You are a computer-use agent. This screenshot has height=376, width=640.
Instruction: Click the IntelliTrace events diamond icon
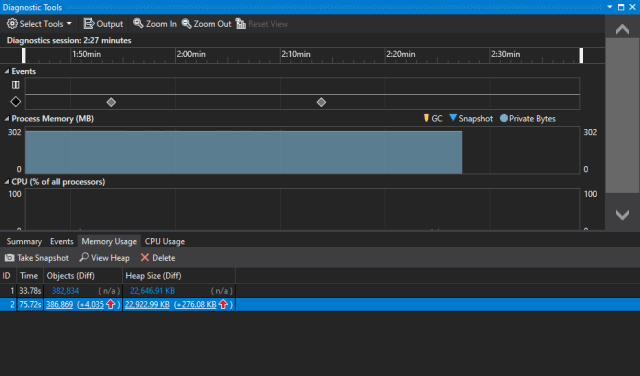[16, 102]
